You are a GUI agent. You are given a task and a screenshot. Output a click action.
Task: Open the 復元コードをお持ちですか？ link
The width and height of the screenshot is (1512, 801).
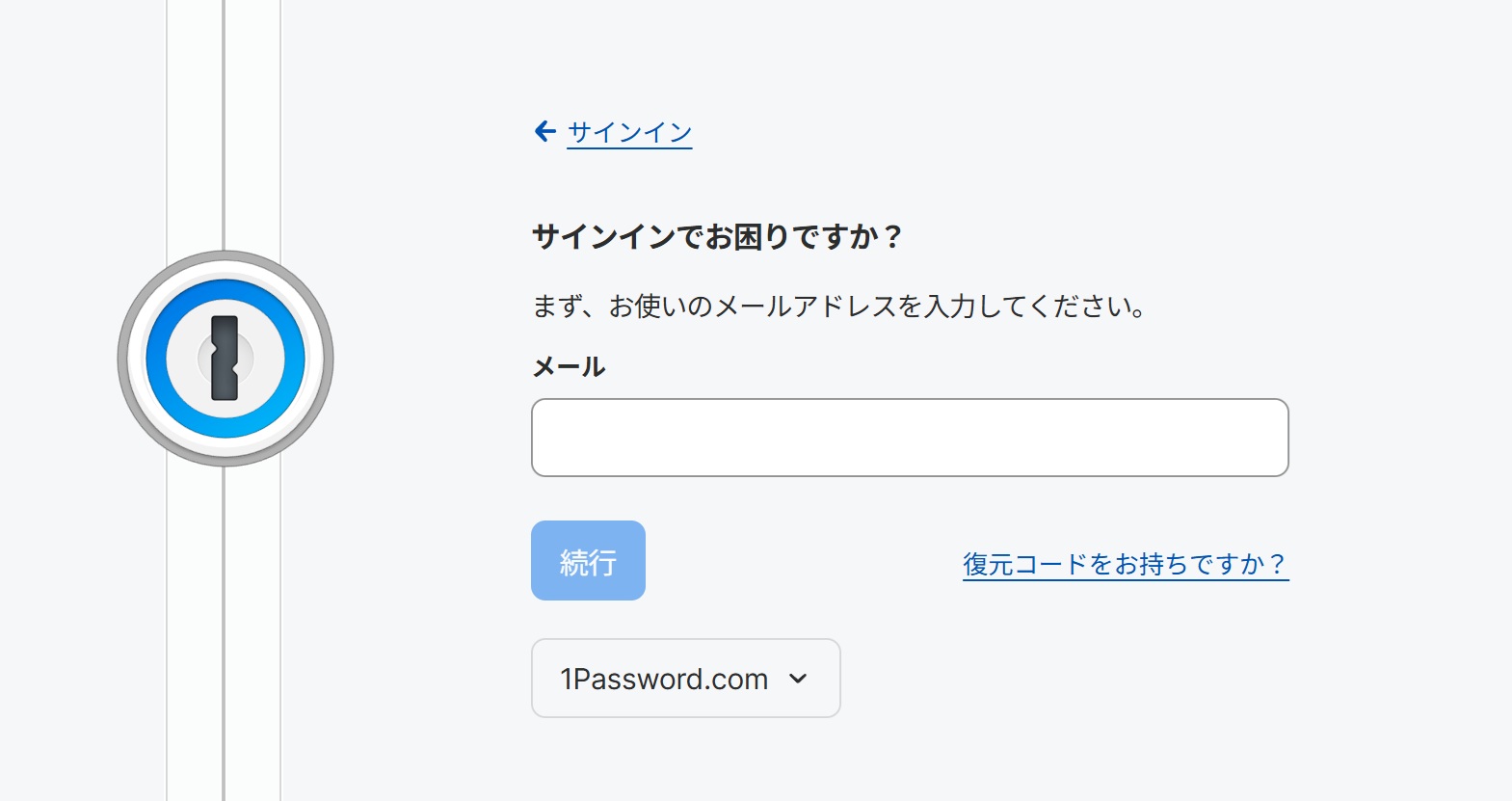[1125, 564]
